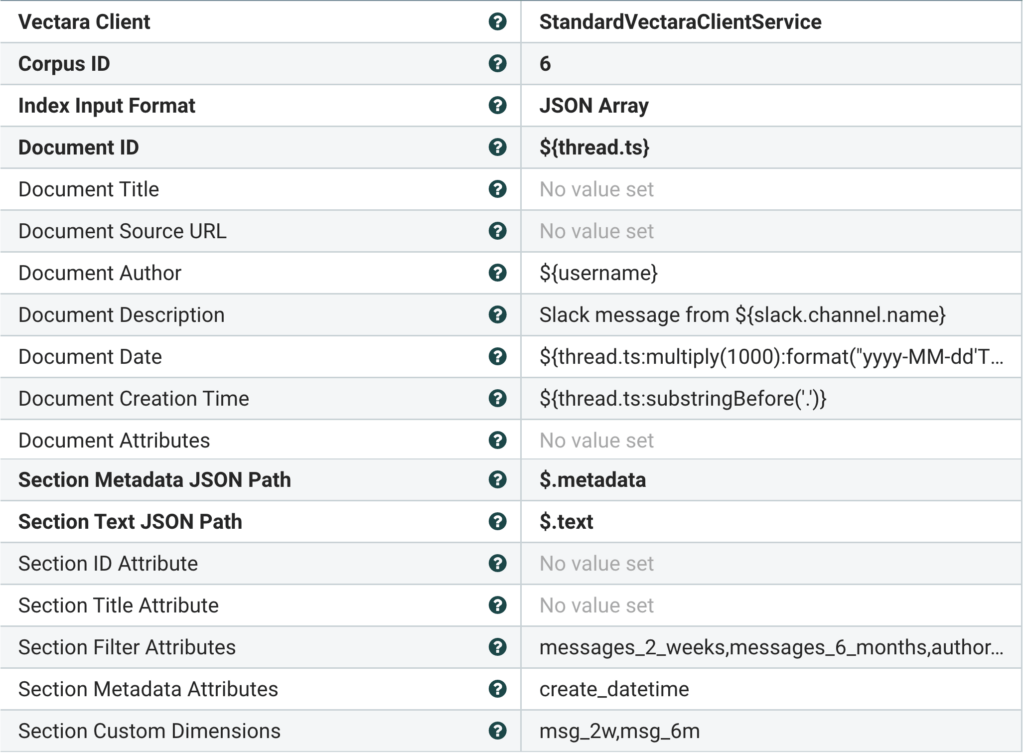Image resolution: width=1024 pixels, height=753 pixels.
Task: View help for Section Filter Attributes
Action: tap(497, 647)
